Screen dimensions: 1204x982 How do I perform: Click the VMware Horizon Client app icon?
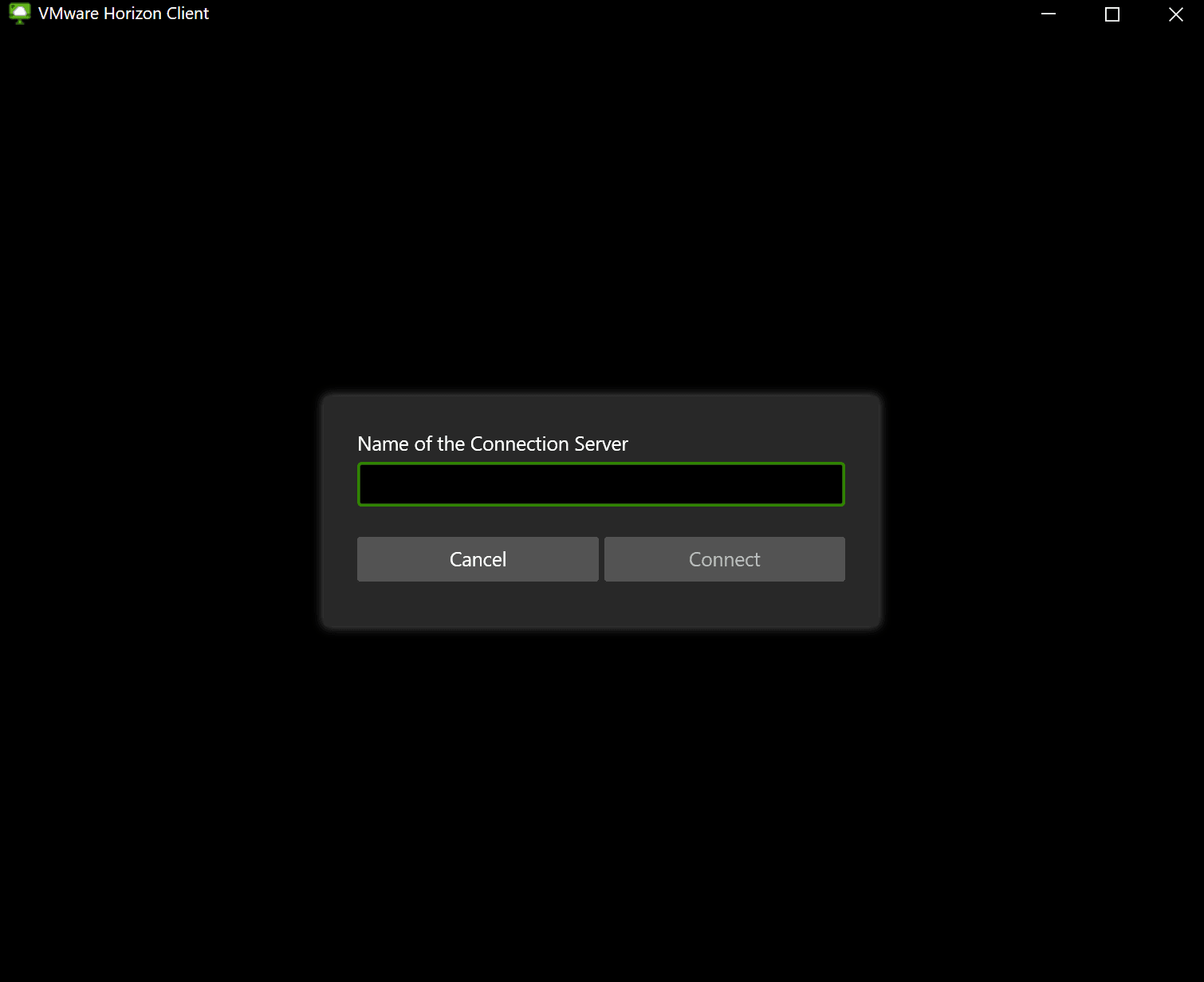19,14
